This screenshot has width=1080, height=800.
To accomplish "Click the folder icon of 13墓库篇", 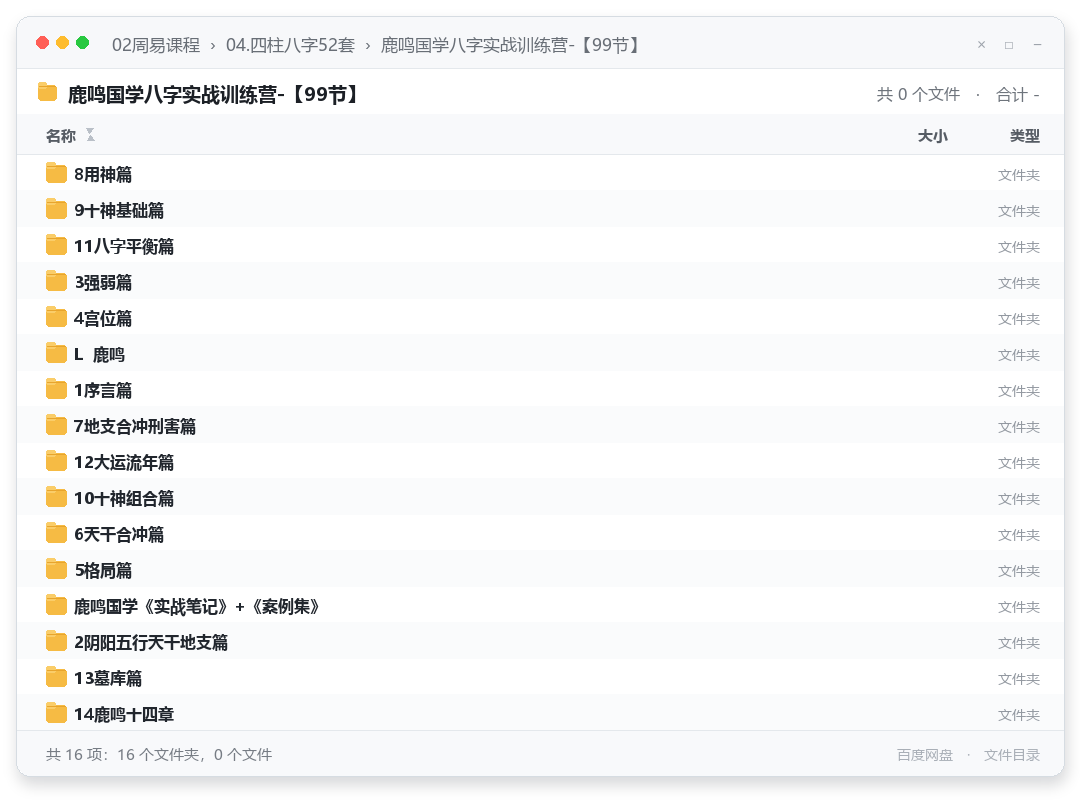I will click(56, 677).
